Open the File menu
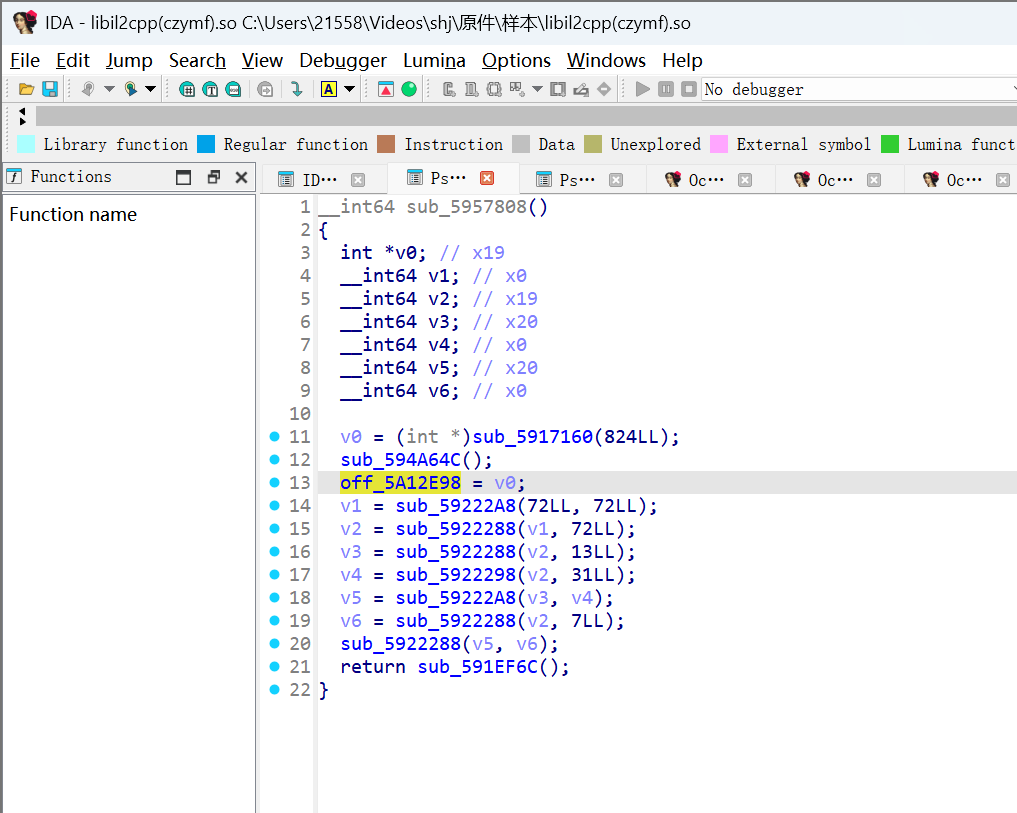The width and height of the screenshot is (1017, 813). click(x=25, y=60)
